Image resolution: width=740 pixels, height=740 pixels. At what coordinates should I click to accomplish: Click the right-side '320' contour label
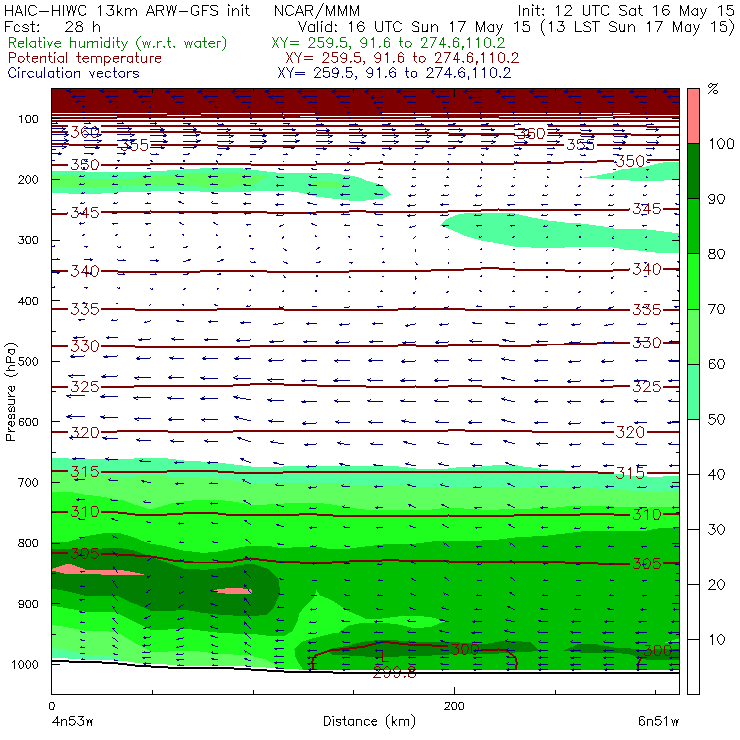tap(630, 432)
